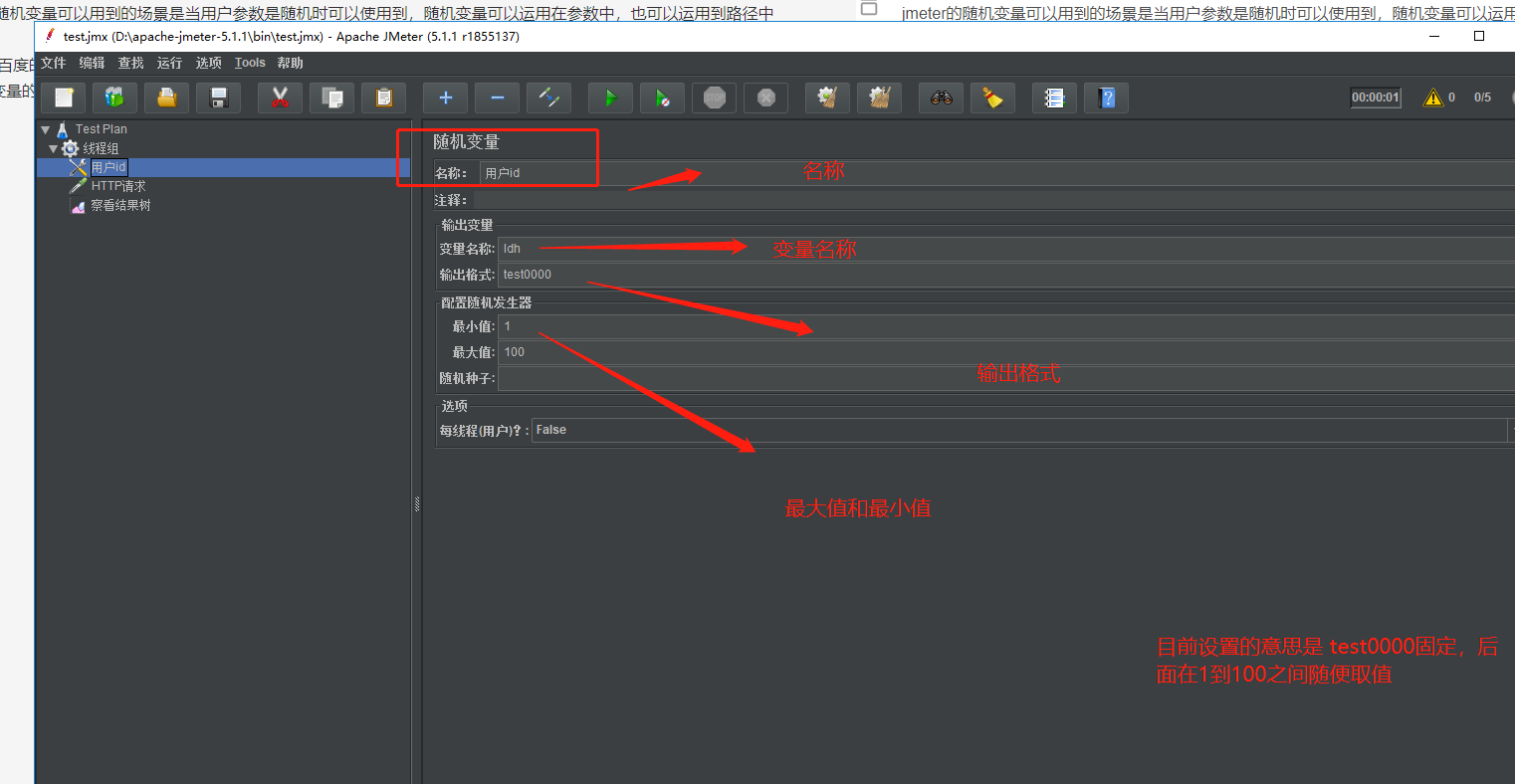Collapse all nodes with minus icon
The height and width of the screenshot is (784, 1515).
498,98
